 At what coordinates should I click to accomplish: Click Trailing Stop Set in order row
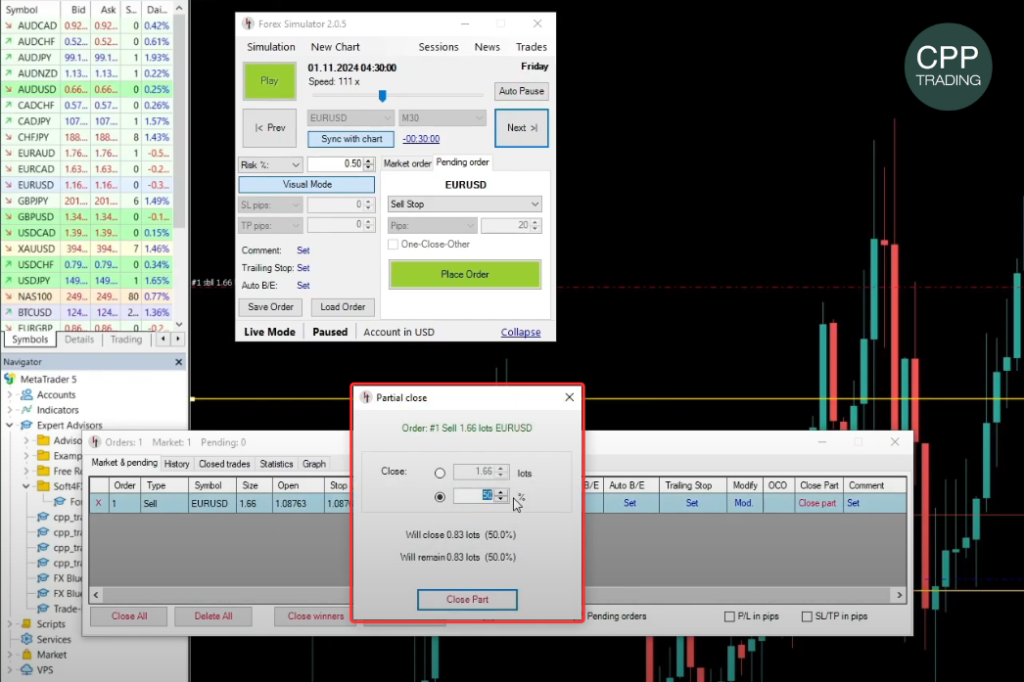point(692,504)
